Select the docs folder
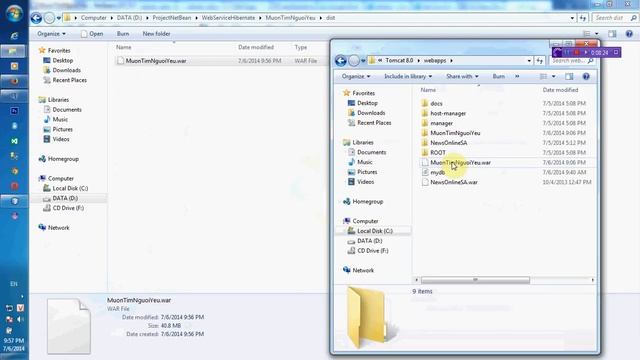Image resolution: width=640 pixels, height=360 pixels. coord(436,104)
